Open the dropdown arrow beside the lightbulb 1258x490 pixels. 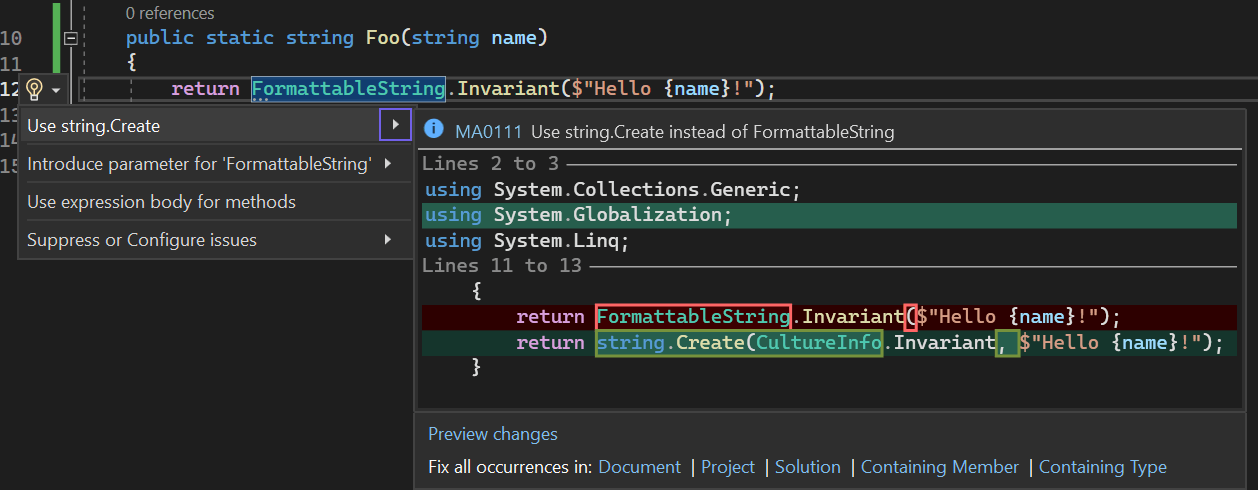[x=56, y=90]
